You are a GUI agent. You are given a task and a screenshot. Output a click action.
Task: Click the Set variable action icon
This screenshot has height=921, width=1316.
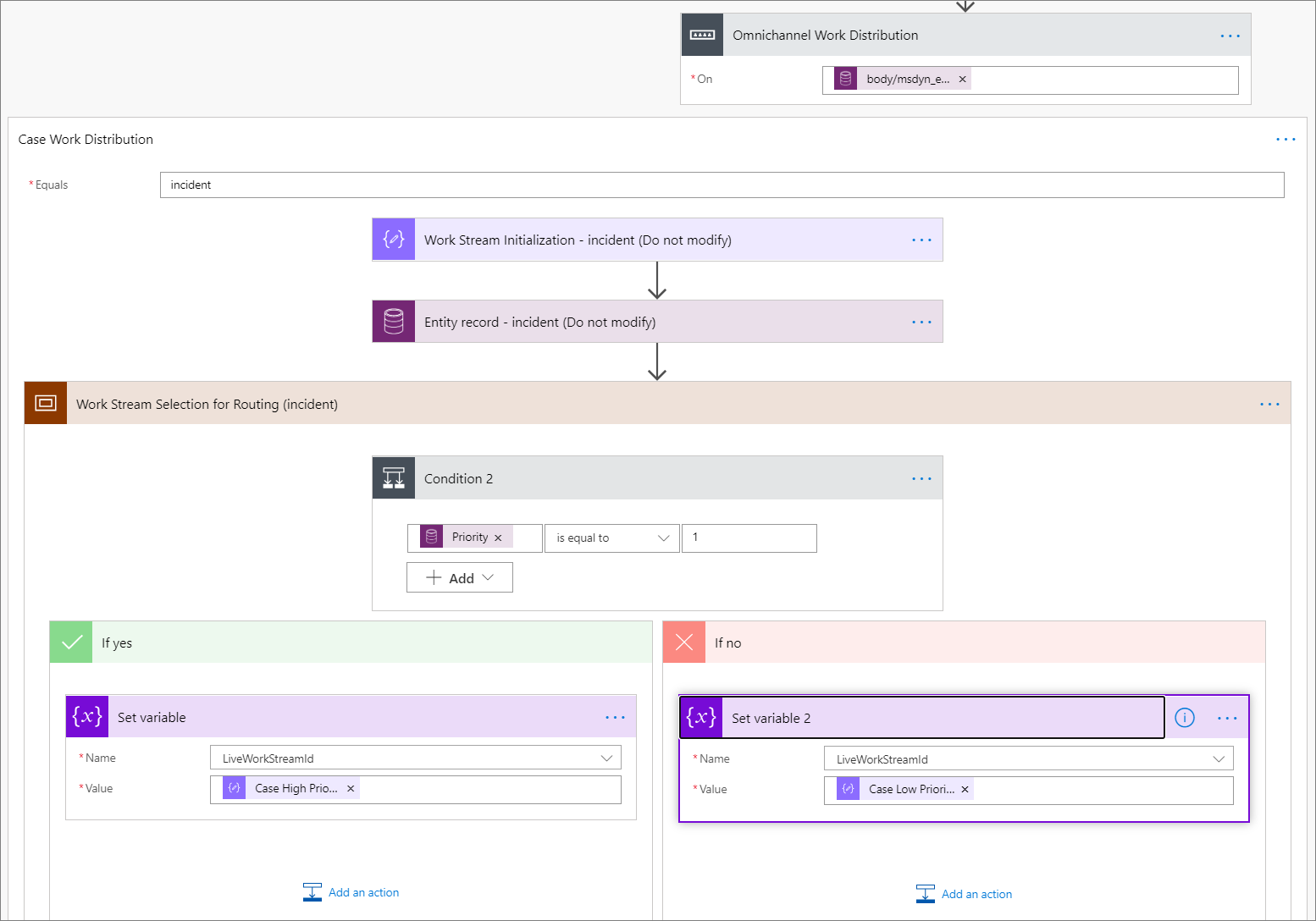click(x=87, y=716)
